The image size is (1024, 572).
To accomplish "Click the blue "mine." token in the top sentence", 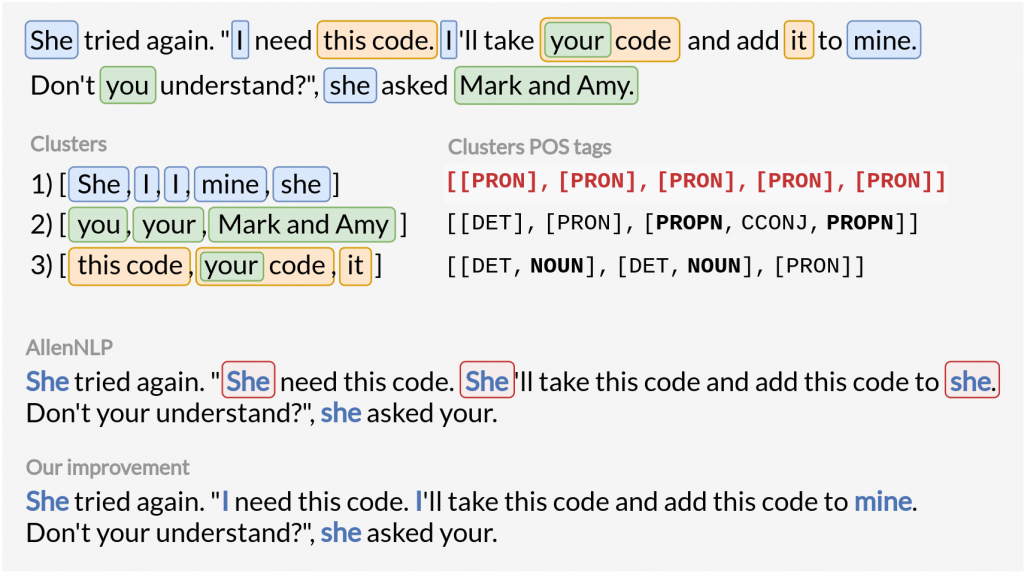I will pos(883,41).
